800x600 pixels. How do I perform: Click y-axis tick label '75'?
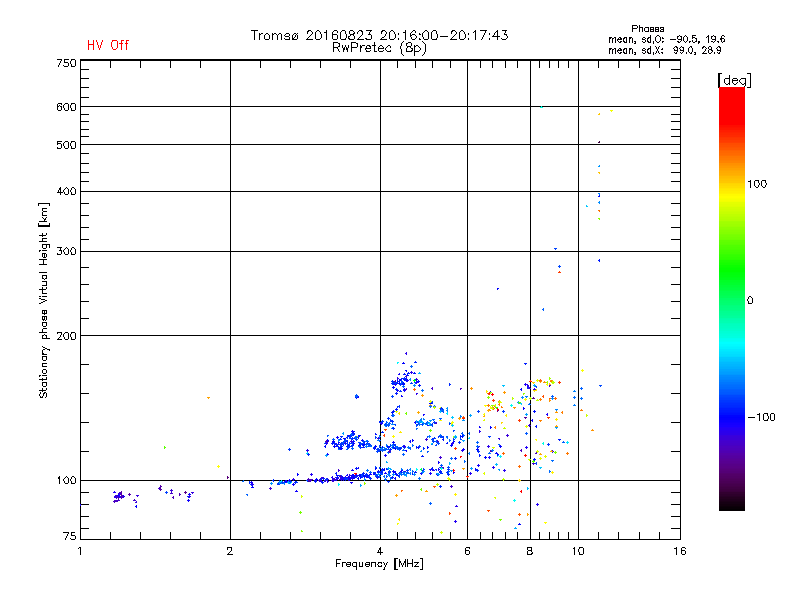69,536
